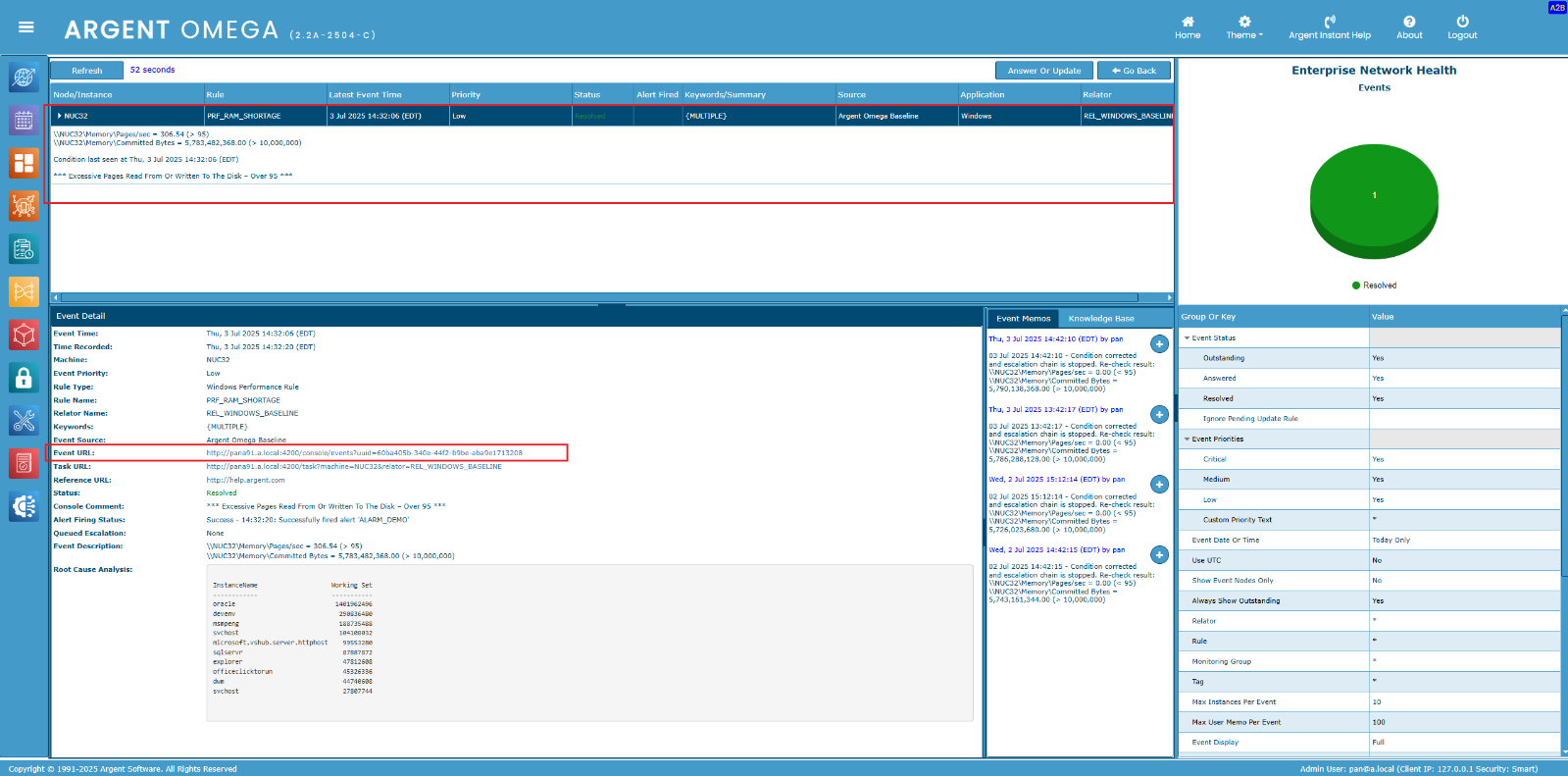Switch to the Knowledge Base tab
Screen dimensions: 1568x776
1101,318
